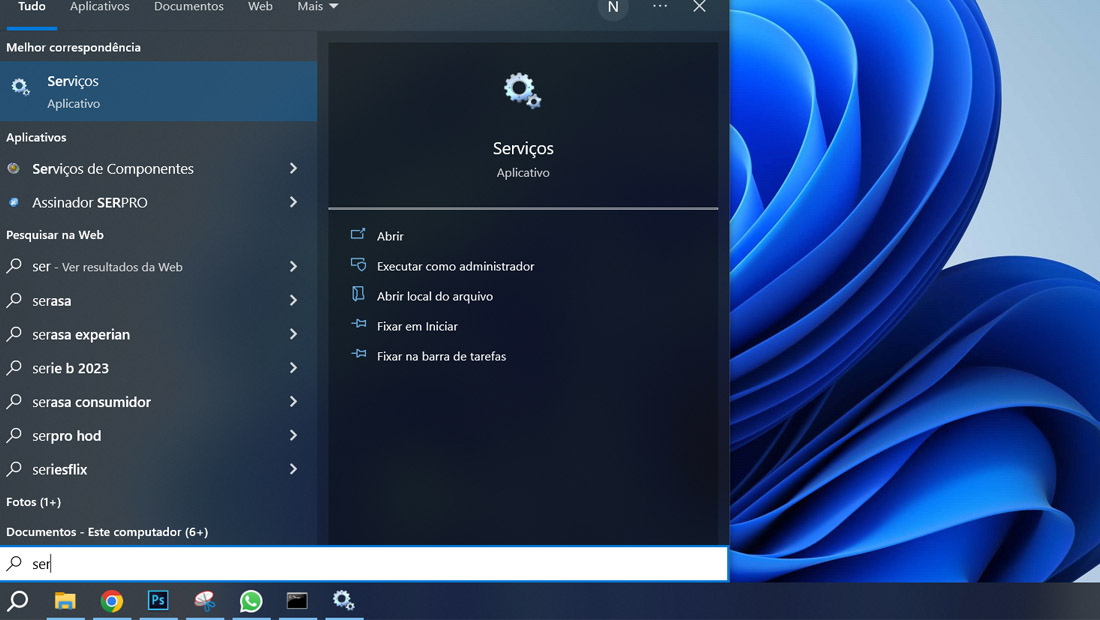Expand the seriesflix chevron
Viewport: 1100px width, 620px height.
(293, 469)
